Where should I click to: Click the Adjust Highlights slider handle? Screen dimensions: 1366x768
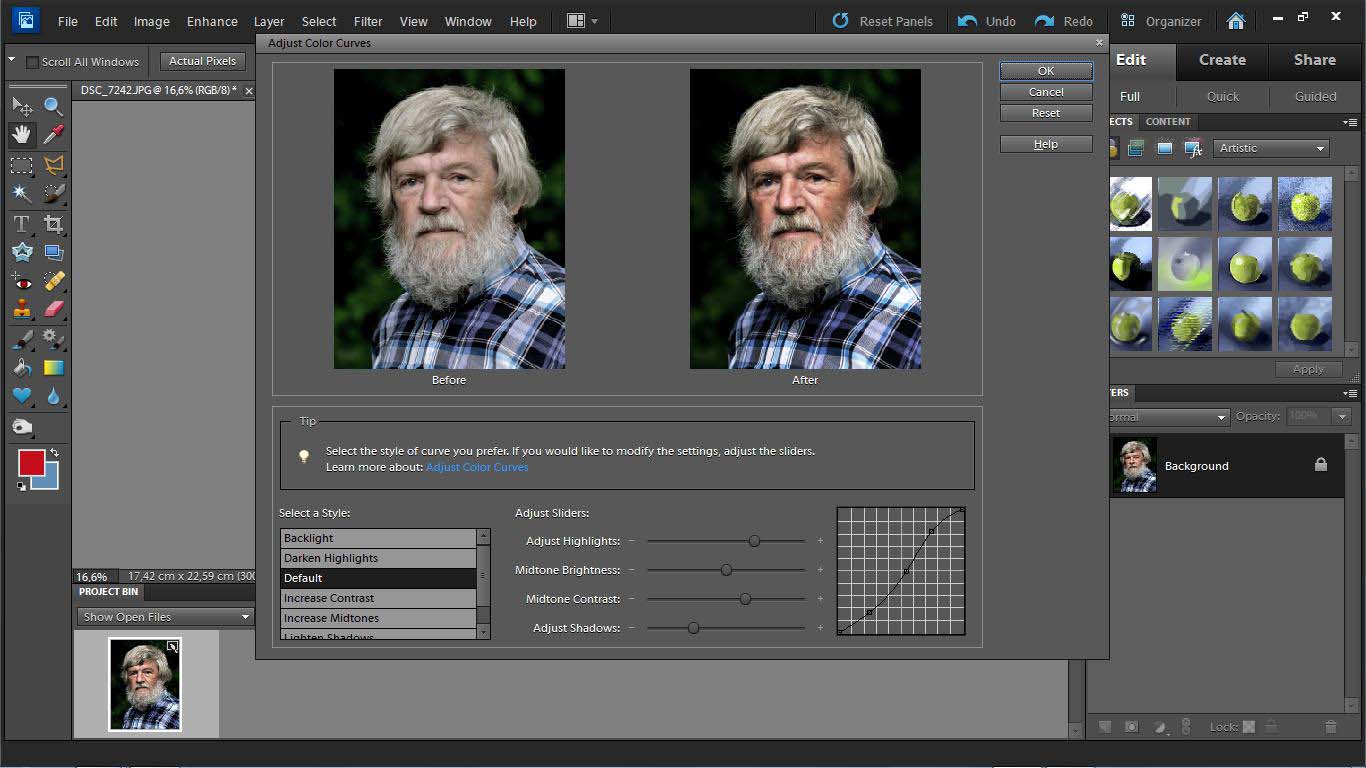754,541
